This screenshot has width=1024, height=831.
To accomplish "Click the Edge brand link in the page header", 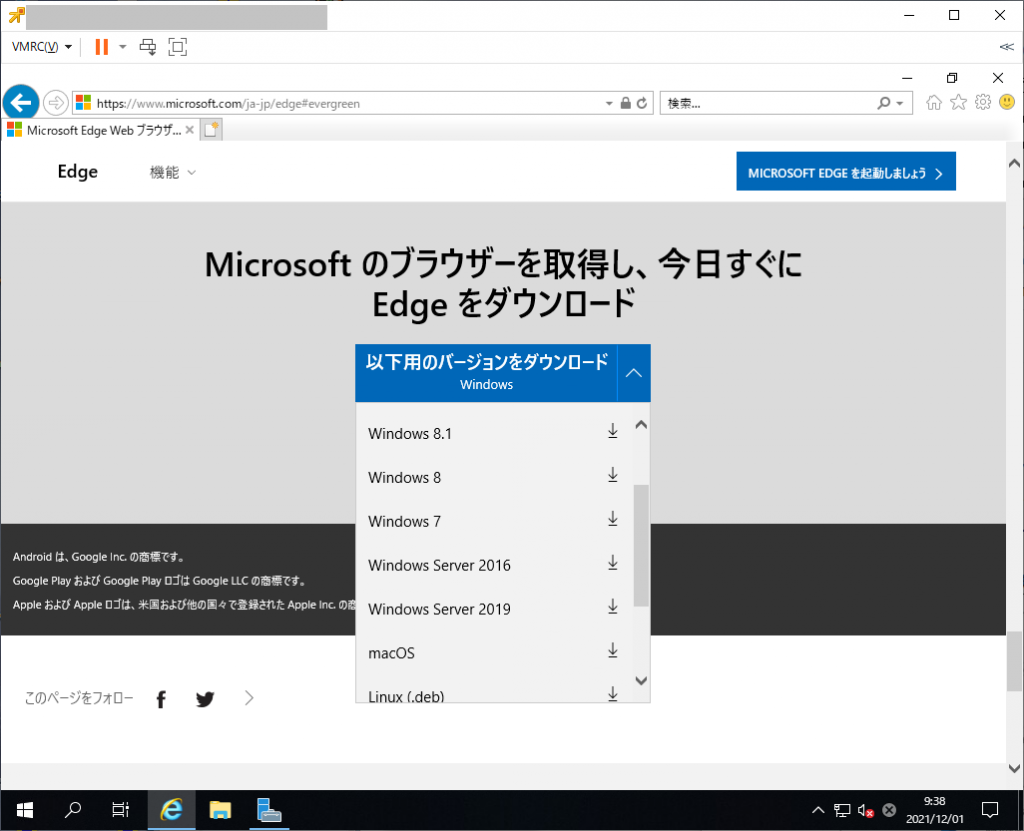I will [x=78, y=172].
